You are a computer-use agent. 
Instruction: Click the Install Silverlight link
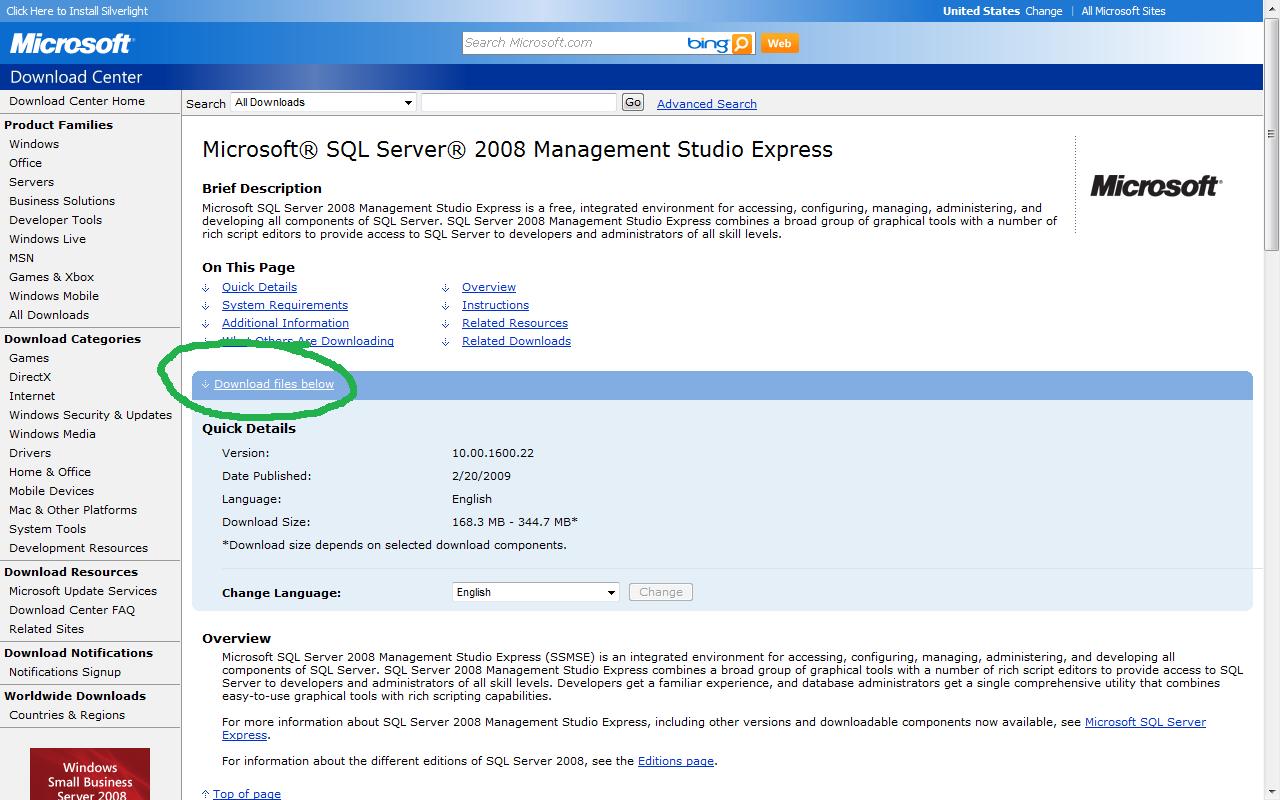click(77, 11)
